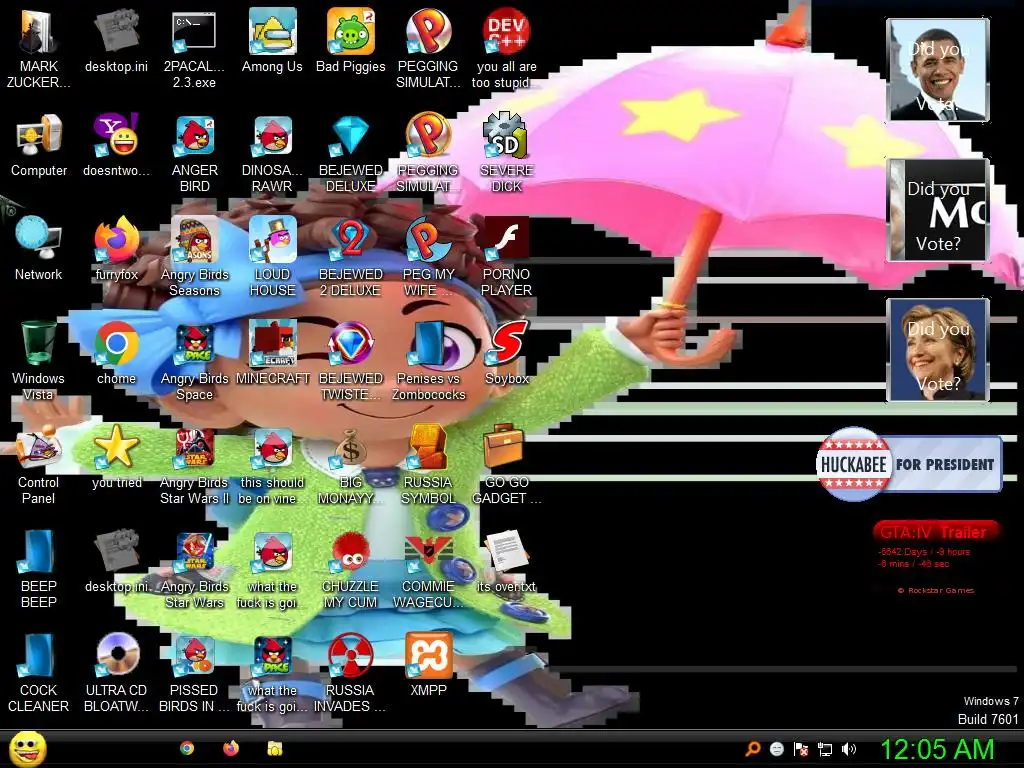Image resolution: width=1024 pixels, height=768 pixels.
Task: Click the gray face tray icon
Action: click(x=776, y=749)
